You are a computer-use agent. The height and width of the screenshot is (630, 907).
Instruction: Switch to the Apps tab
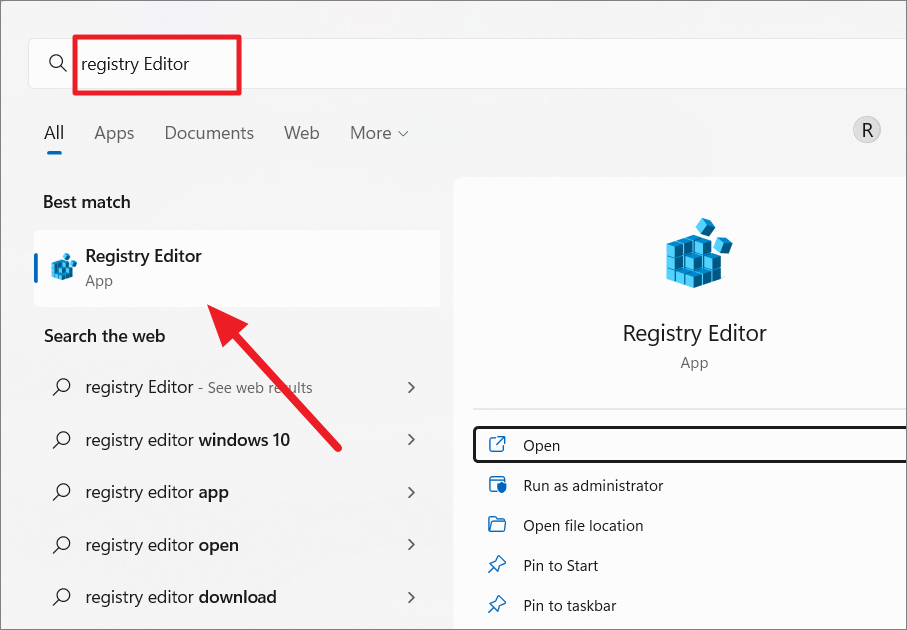pyautogui.click(x=114, y=133)
